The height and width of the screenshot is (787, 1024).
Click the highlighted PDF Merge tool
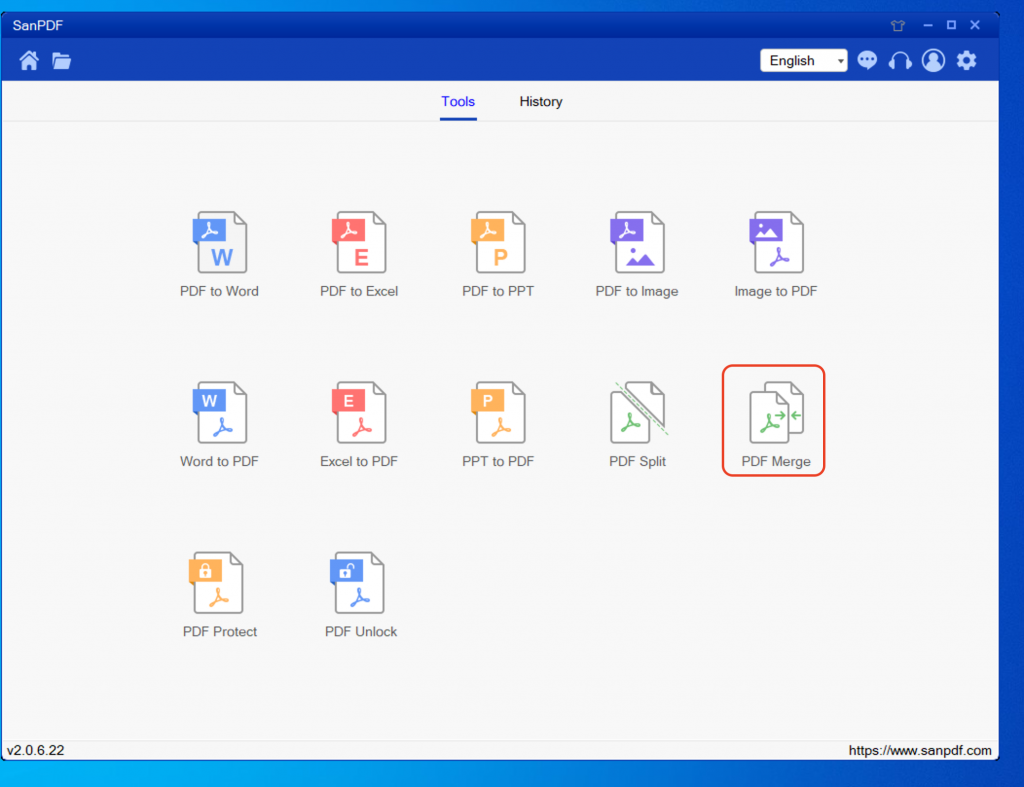(x=775, y=420)
